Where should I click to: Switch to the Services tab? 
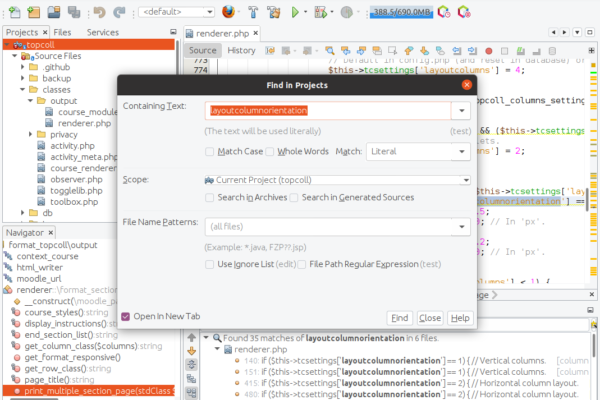103,33
